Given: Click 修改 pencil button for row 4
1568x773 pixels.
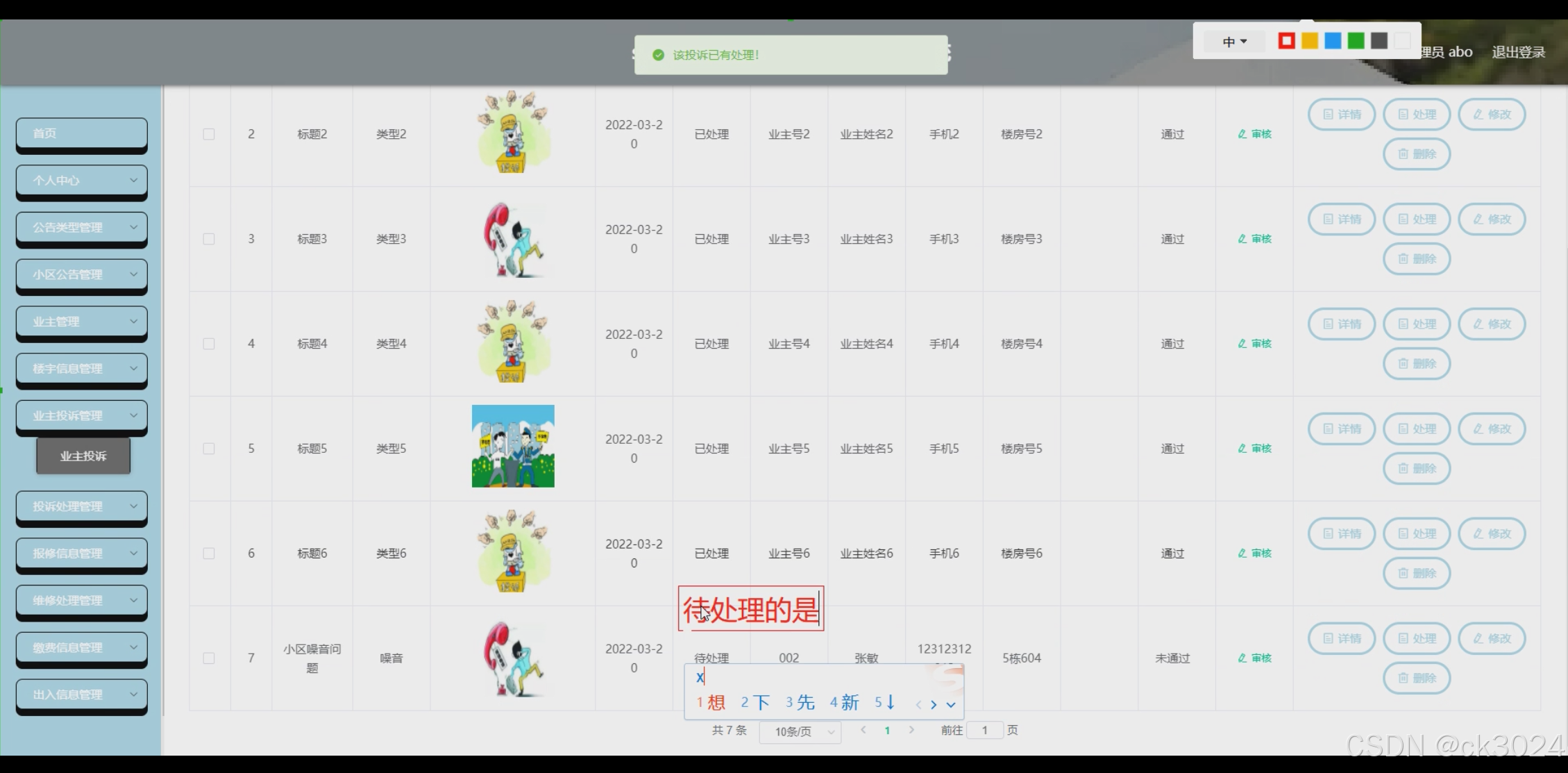Looking at the screenshot, I should point(1492,324).
